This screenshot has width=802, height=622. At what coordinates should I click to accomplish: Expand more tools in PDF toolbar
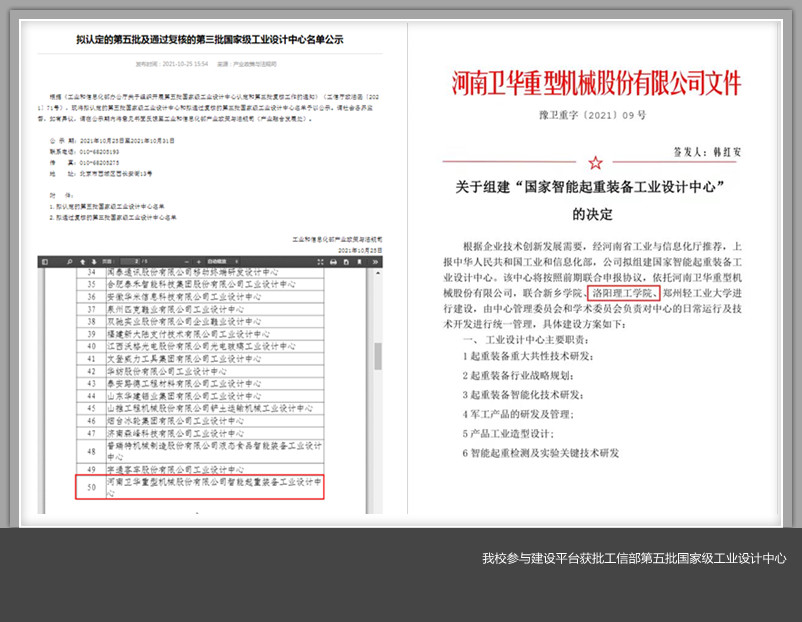coord(375,261)
